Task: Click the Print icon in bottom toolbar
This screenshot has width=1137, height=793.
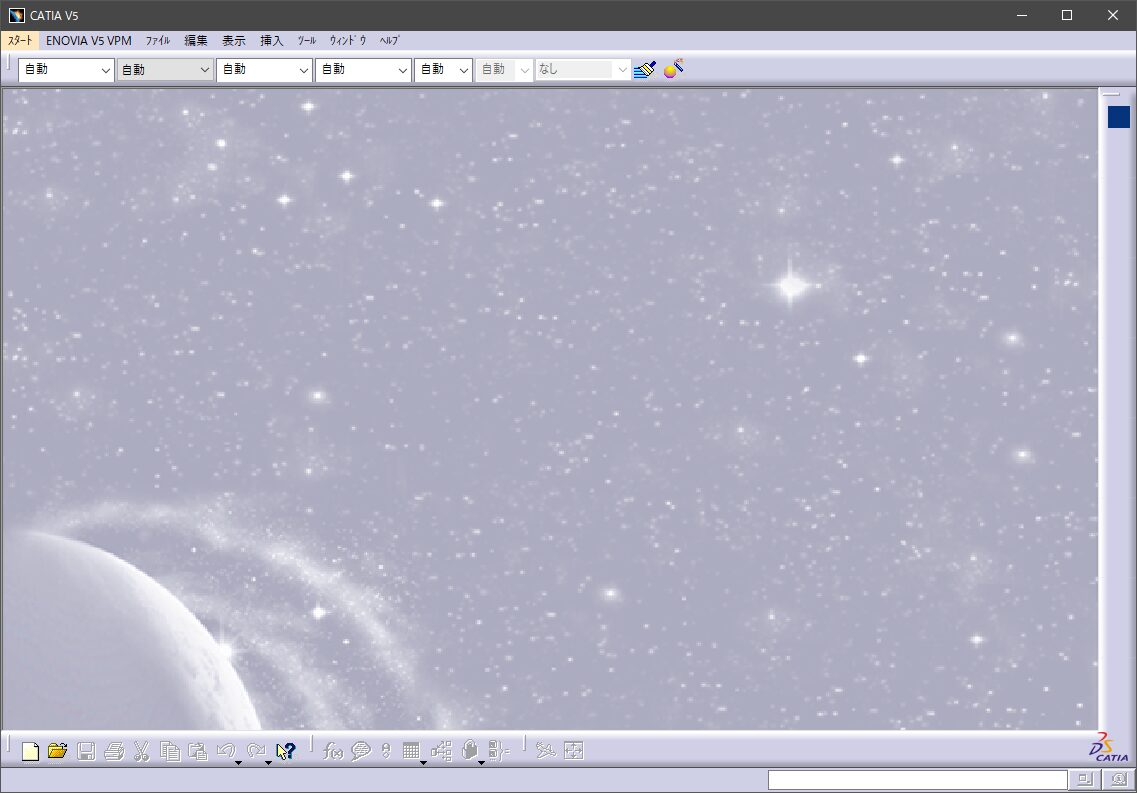Action: coord(114,751)
